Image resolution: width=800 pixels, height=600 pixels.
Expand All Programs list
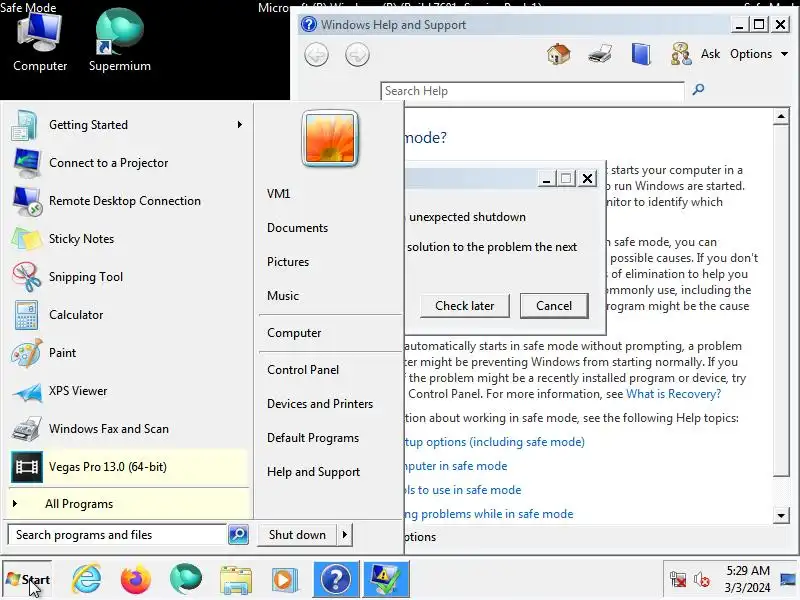[128, 504]
